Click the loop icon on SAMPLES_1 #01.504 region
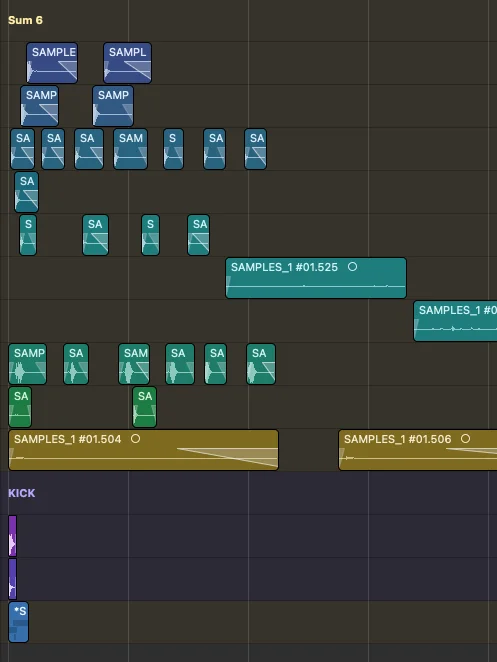Viewport: 497px width, 662px height. pyautogui.click(x=135, y=439)
